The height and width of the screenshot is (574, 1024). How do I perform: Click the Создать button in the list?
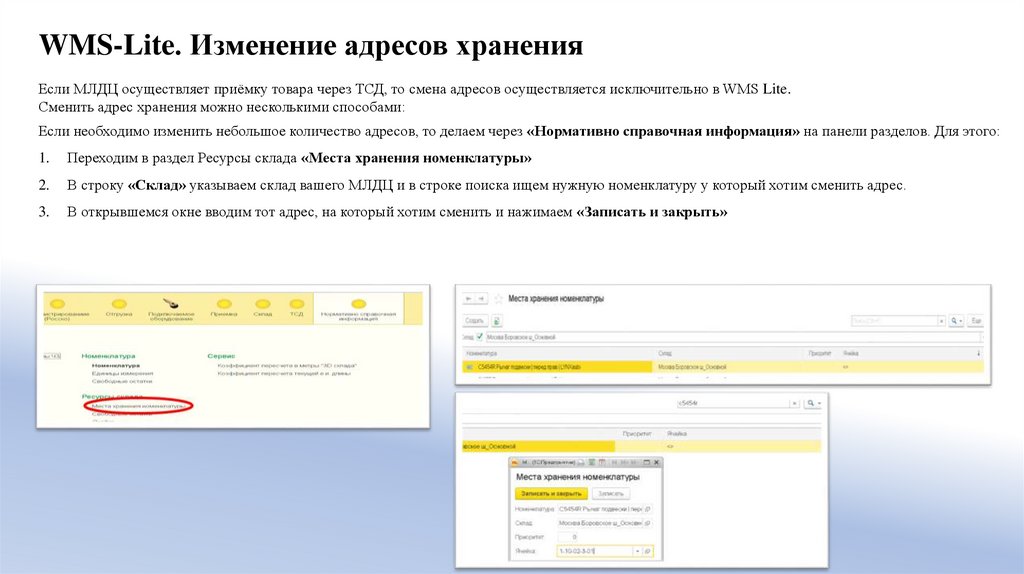475,321
